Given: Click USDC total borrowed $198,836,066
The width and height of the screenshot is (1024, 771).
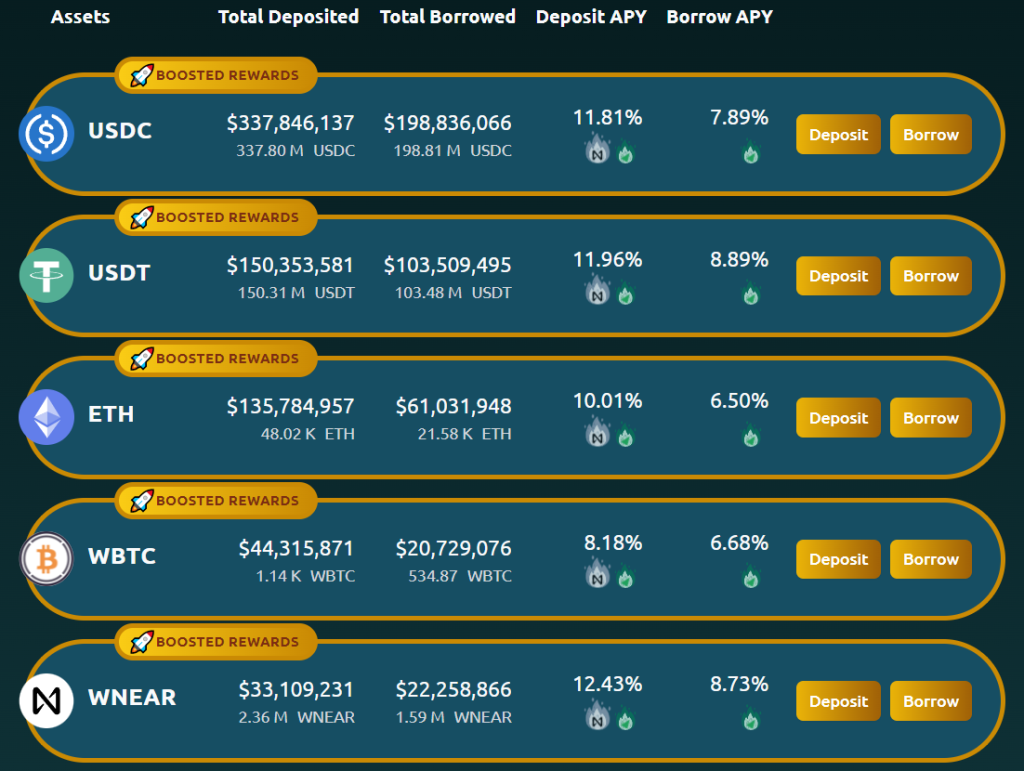Looking at the screenshot, I should [447, 123].
